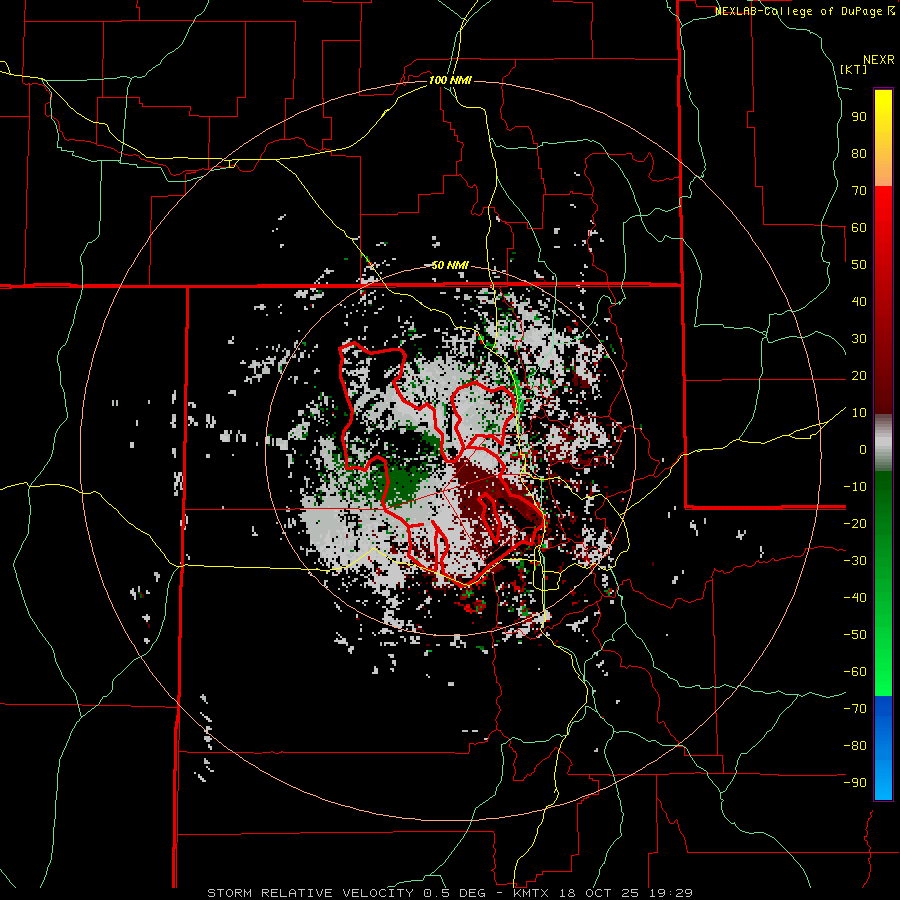
Task: Click the NEXR label above the color bar
Action: 879,60
